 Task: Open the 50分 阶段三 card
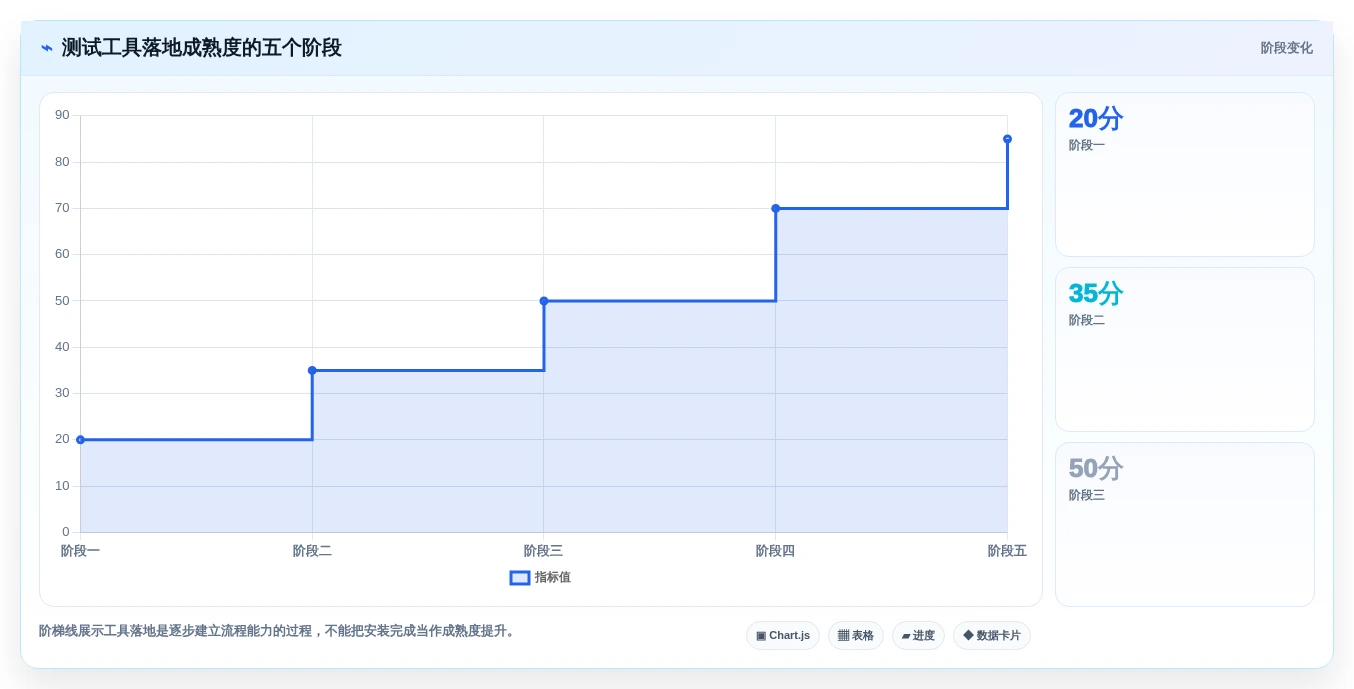pyautogui.click(x=1185, y=525)
